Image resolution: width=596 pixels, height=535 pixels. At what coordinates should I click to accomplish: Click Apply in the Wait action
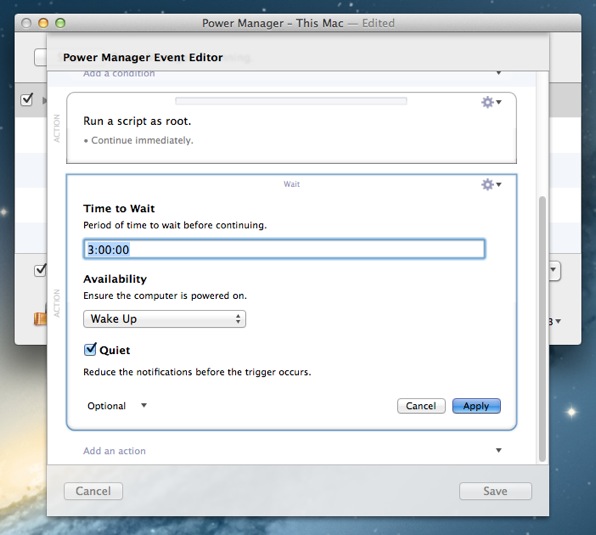[476, 406]
